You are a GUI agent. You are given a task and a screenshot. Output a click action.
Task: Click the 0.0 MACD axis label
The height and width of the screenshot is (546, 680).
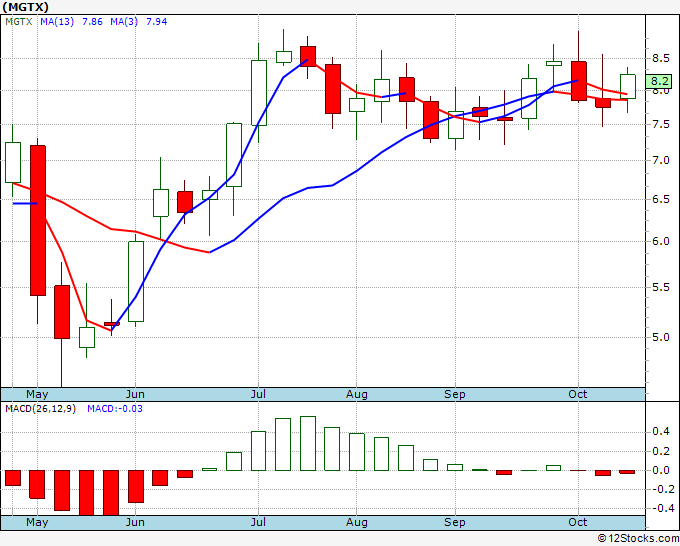click(x=660, y=471)
